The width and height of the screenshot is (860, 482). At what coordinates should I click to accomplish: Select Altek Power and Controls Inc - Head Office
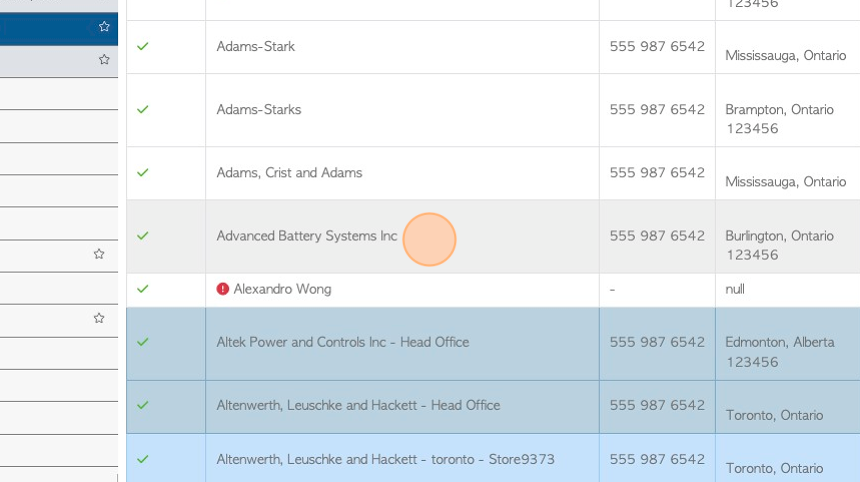(343, 342)
